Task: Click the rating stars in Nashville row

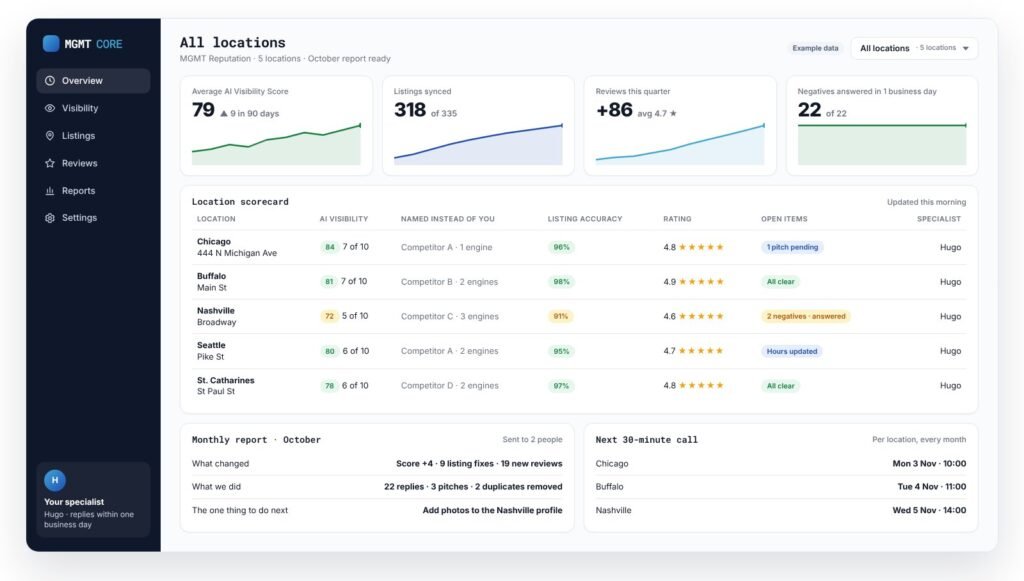Action: (x=701, y=317)
